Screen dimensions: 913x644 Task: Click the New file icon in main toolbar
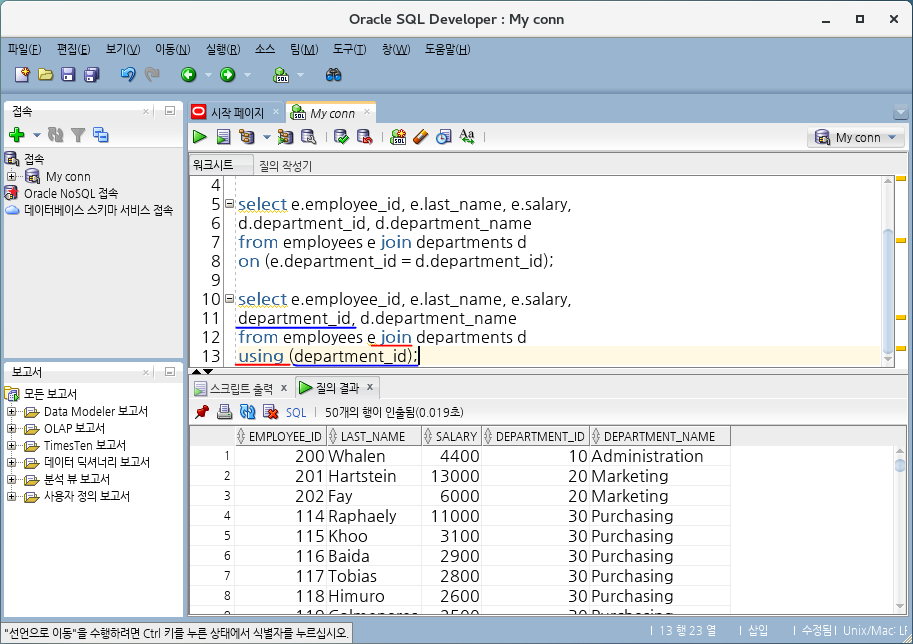tap(22, 75)
